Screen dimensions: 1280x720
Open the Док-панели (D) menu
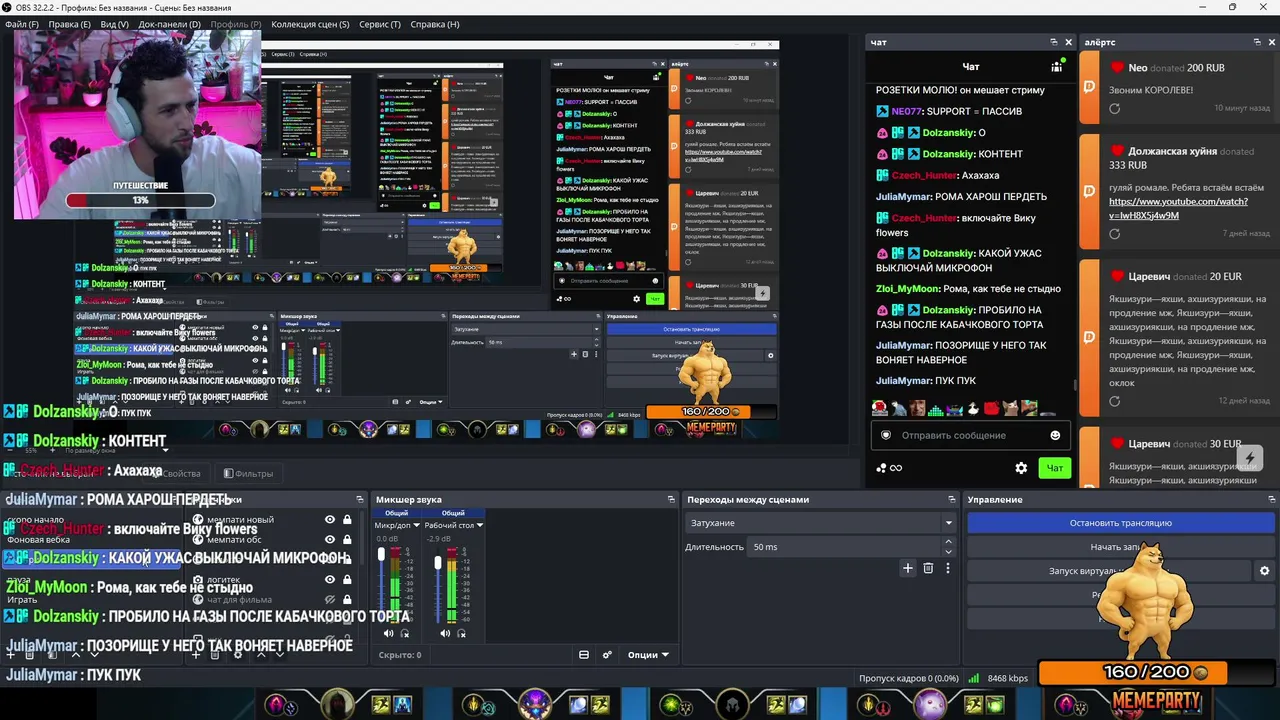point(170,24)
